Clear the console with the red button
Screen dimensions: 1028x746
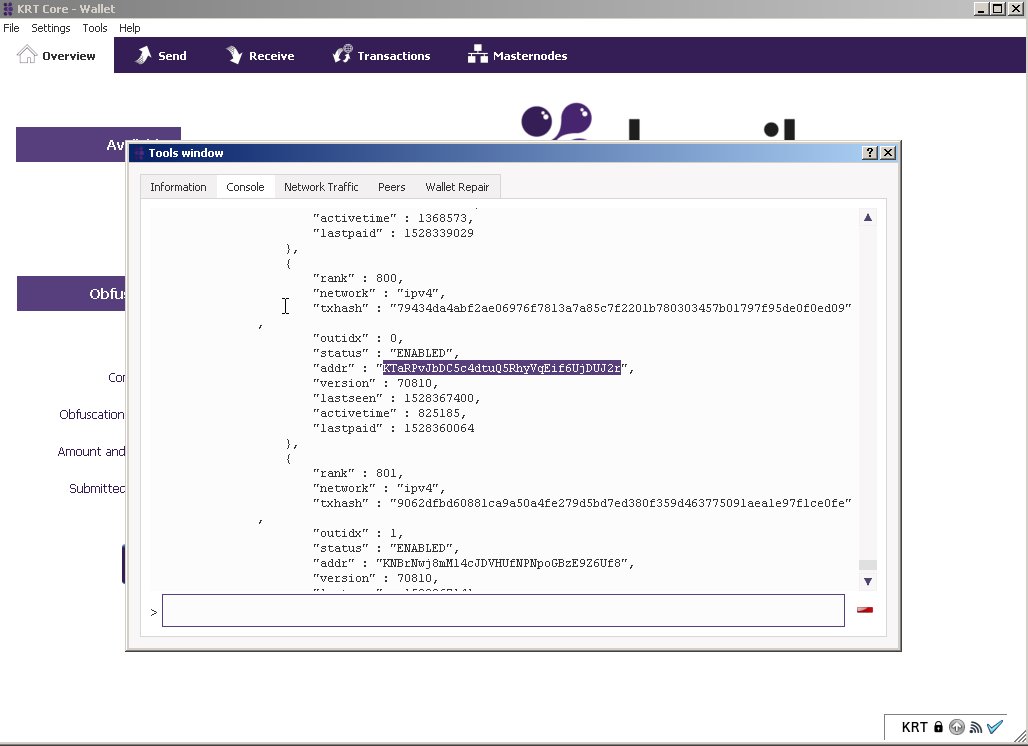click(x=865, y=610)
